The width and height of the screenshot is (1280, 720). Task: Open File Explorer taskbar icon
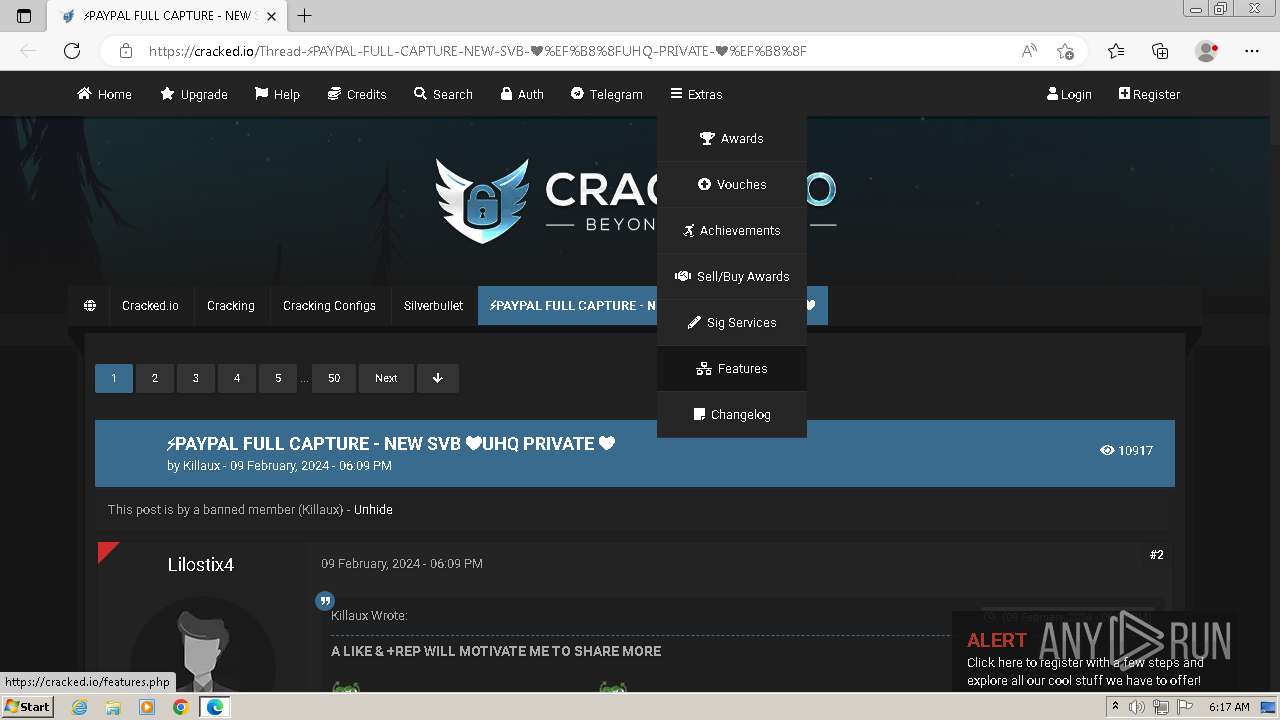[x=113, y=707]
